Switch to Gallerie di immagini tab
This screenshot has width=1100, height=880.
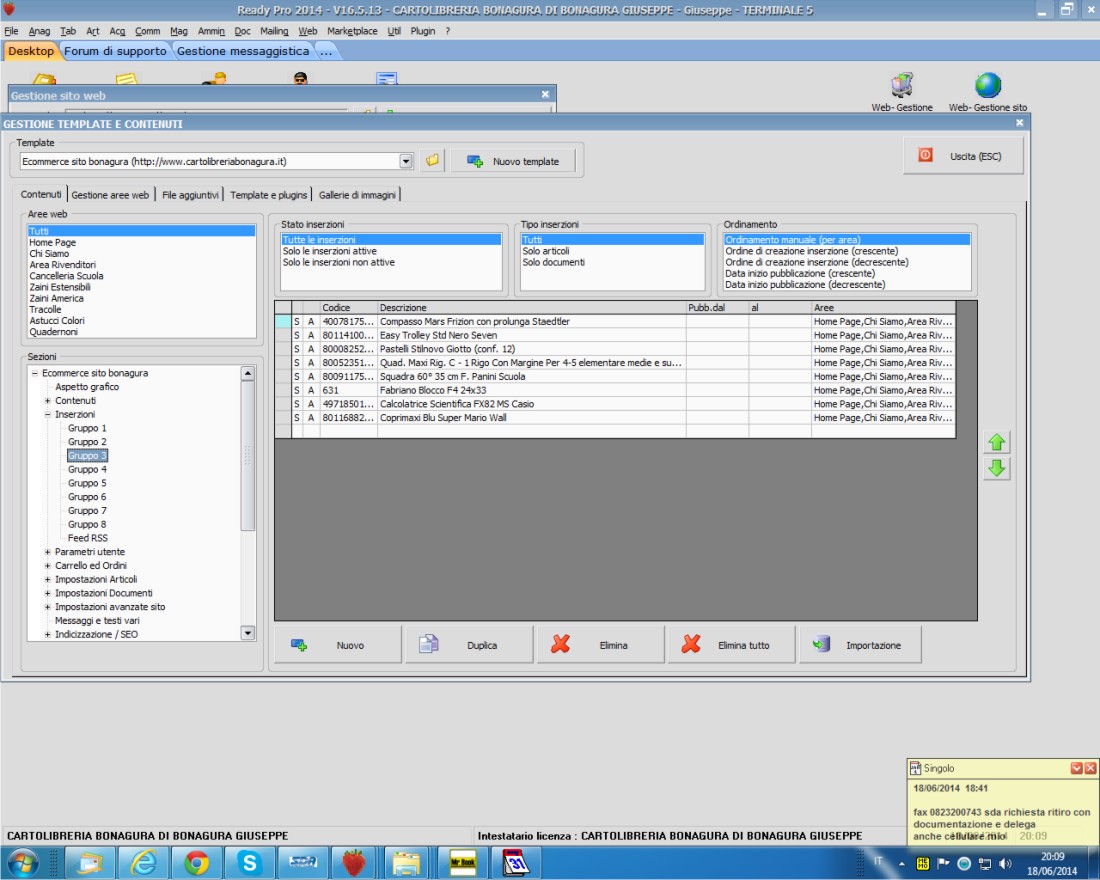[x=357, y=195]
